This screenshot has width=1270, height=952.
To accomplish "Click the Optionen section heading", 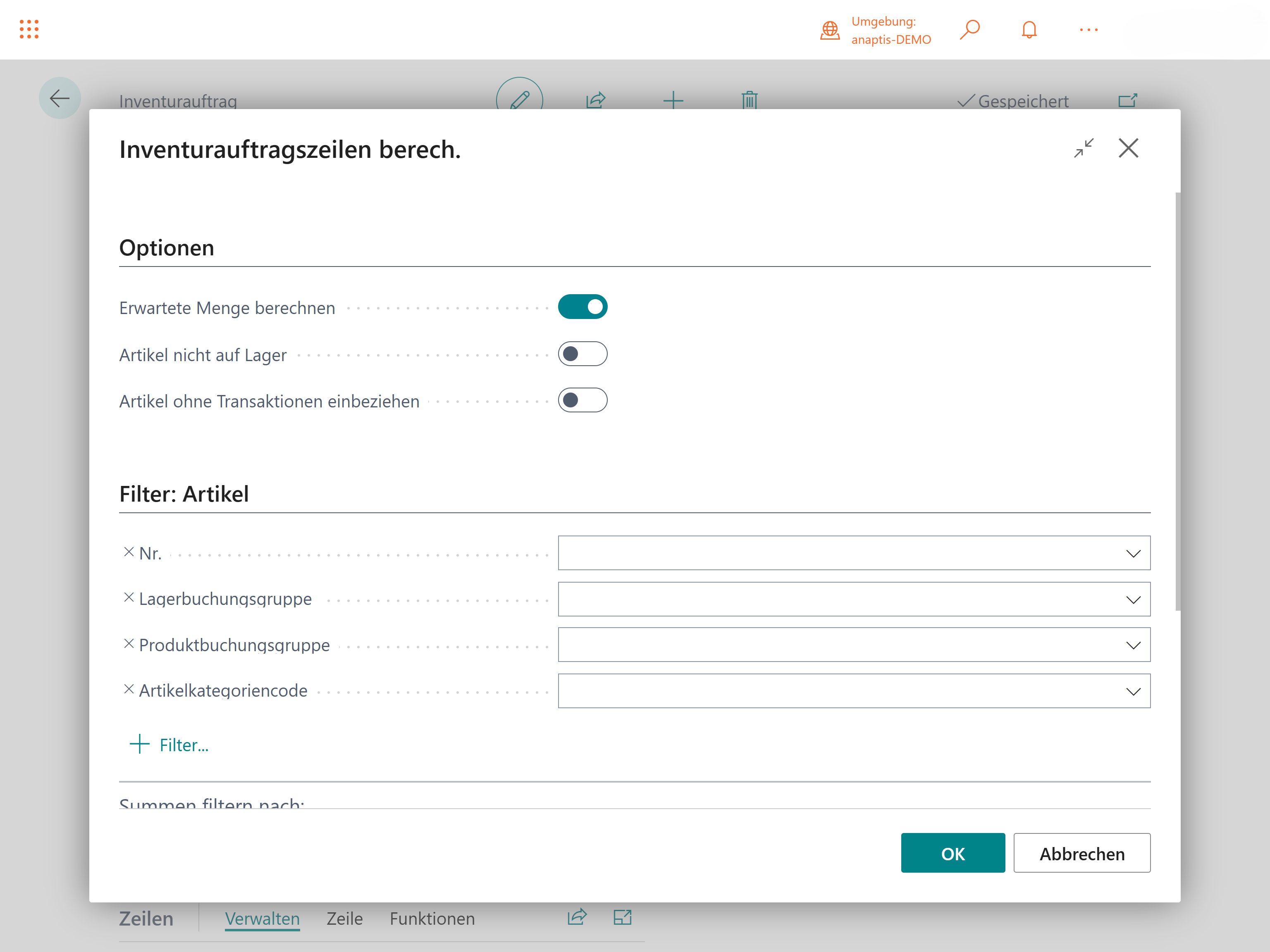I will [167, 248].
